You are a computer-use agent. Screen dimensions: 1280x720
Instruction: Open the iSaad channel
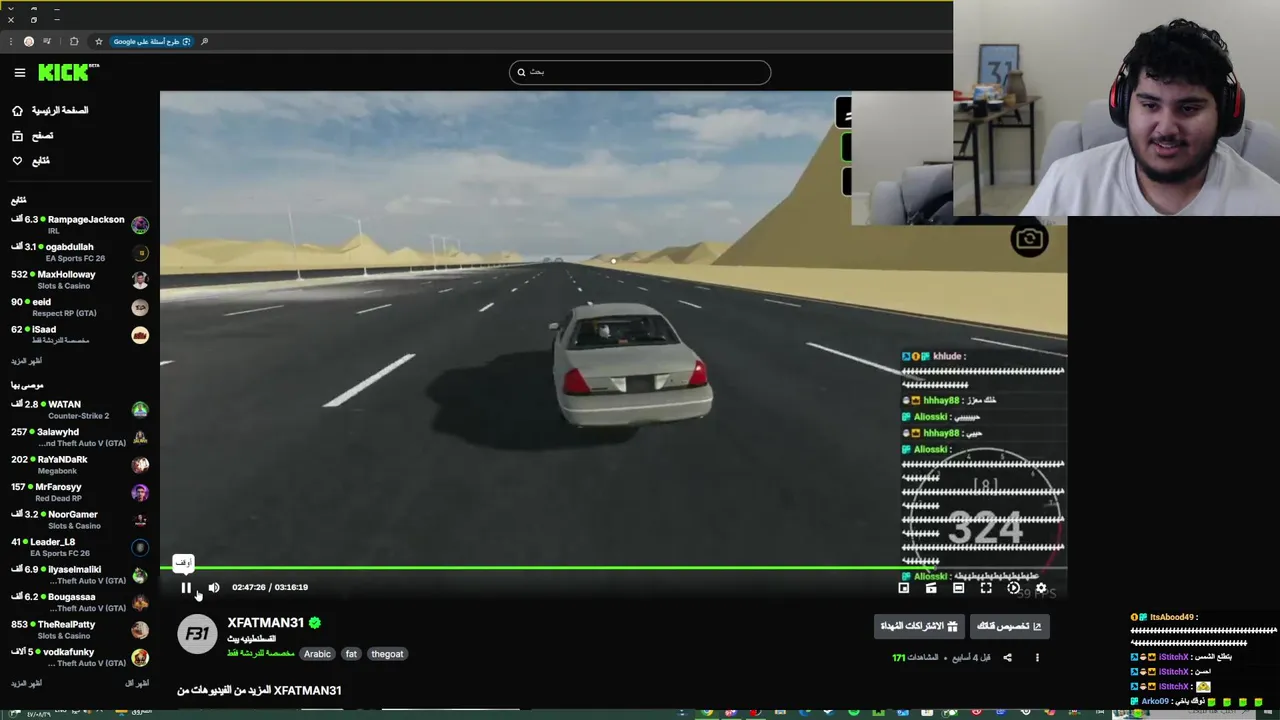pos(80,335)
